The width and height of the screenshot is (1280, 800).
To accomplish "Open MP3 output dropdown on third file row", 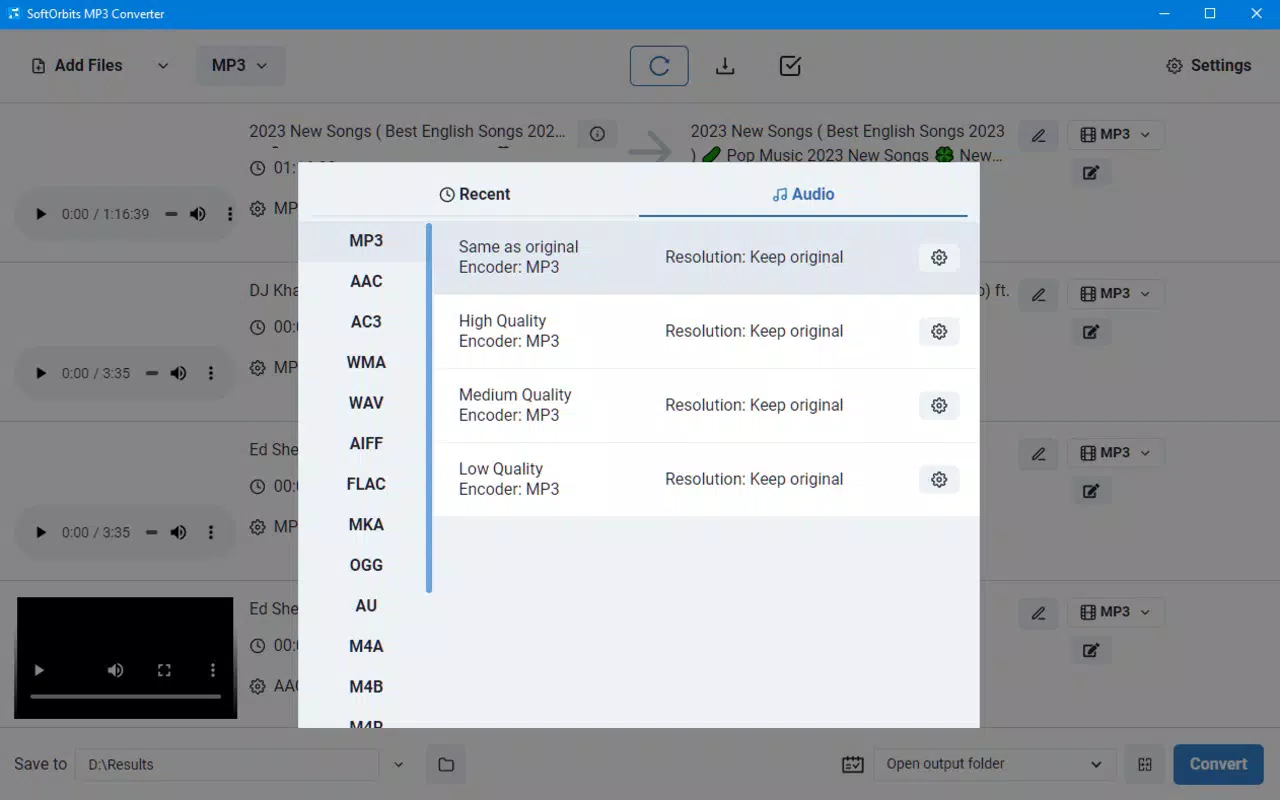I will pos(1115,453).
